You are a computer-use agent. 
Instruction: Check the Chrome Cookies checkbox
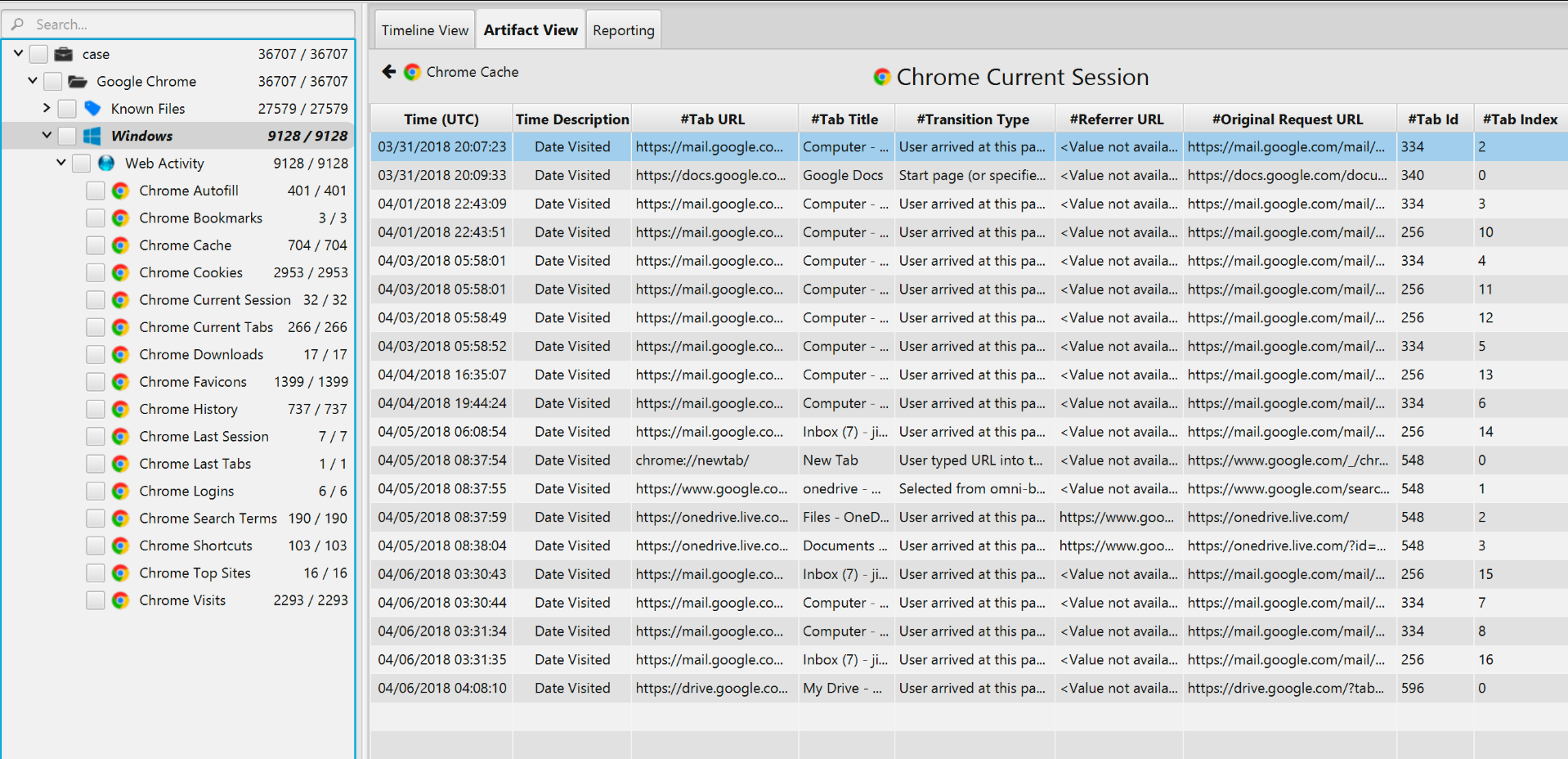click(96, 272)
